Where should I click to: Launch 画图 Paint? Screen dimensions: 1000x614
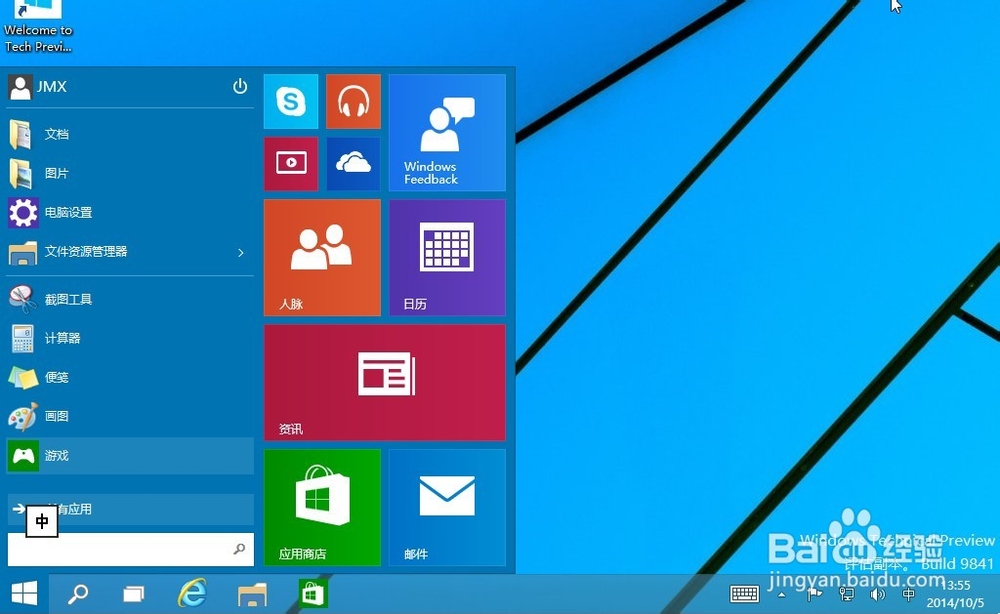[130, 416]
